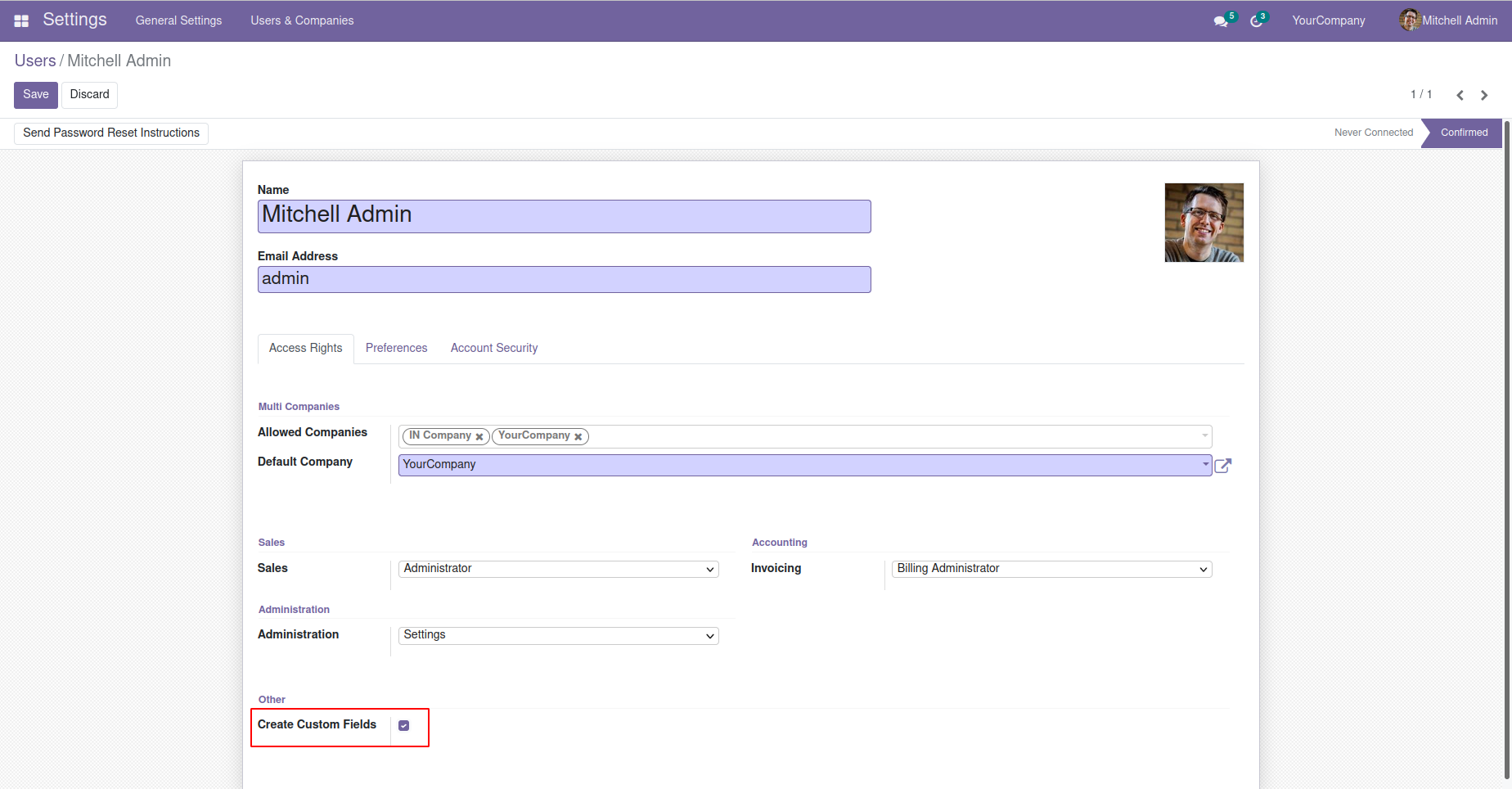
Task: Click the user profile photo thumbnail
Action: click(1204, 223)
